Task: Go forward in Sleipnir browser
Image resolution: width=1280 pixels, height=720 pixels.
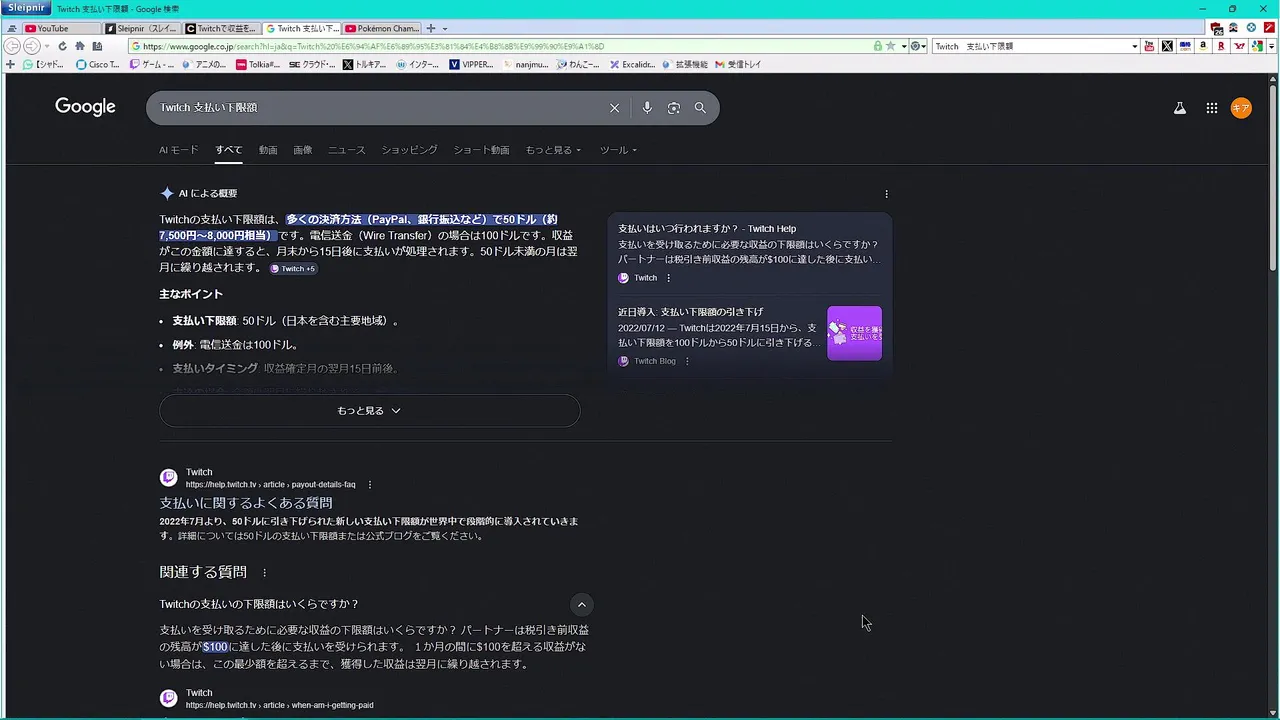Action: click(31, 46)
